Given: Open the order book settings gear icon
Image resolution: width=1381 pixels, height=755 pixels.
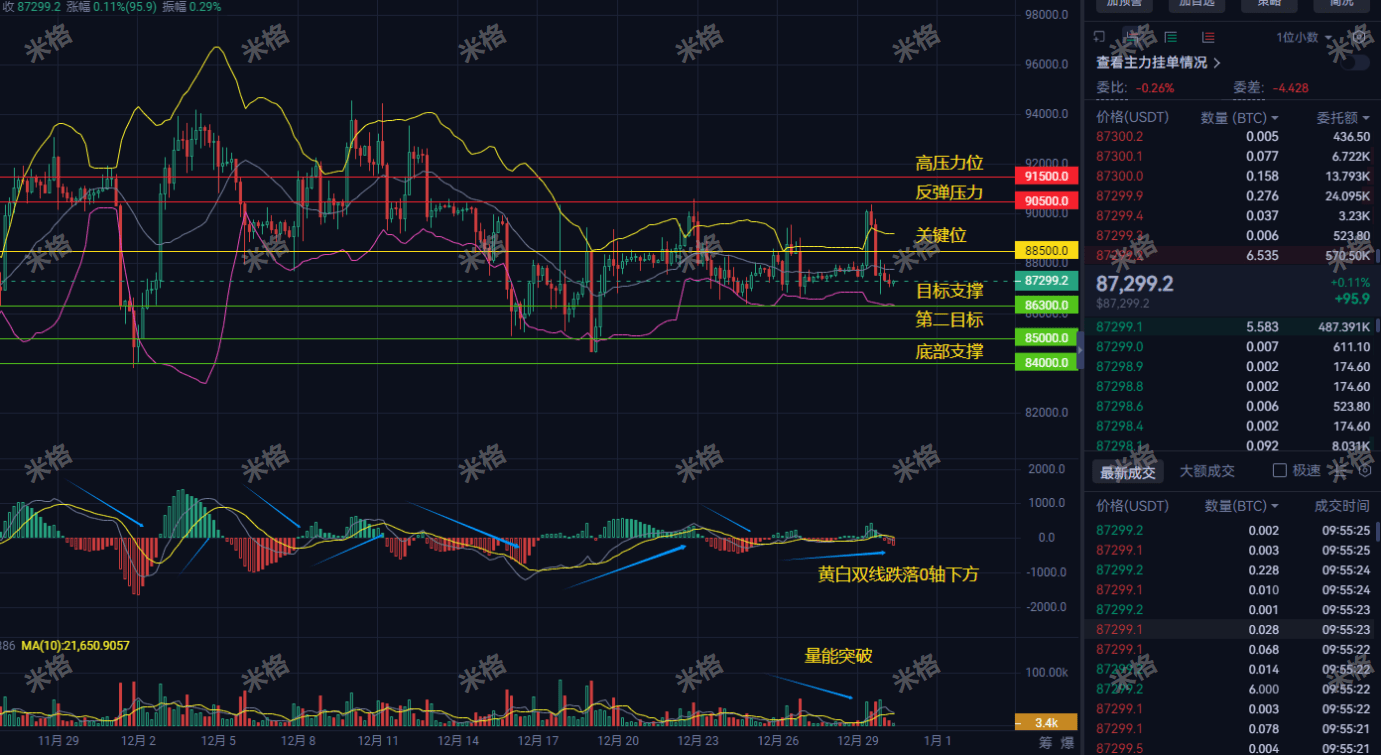Looking at the screenshot, I should tap(1359, 38).
